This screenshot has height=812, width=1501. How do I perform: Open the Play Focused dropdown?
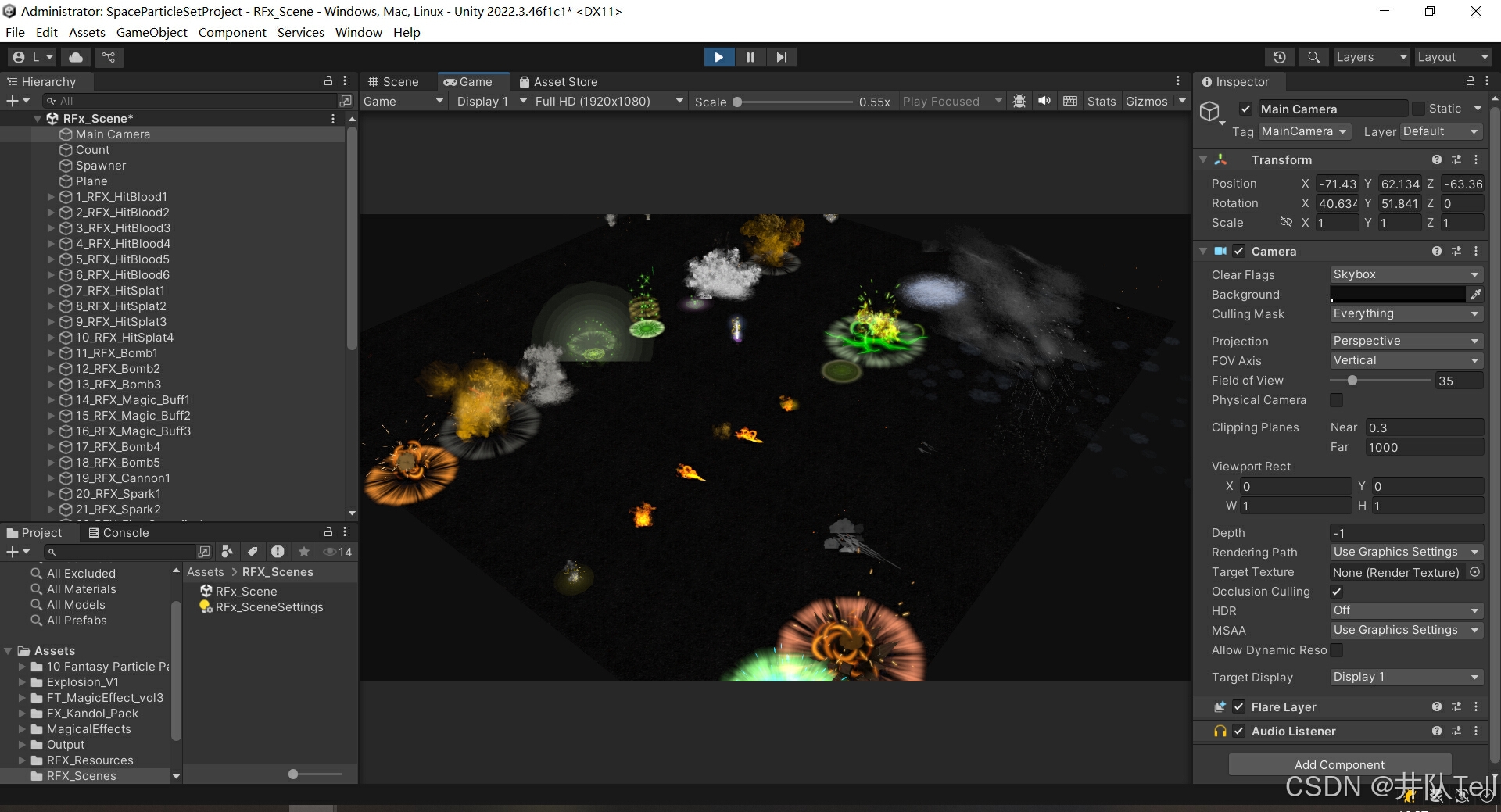(x=951, y=102)
